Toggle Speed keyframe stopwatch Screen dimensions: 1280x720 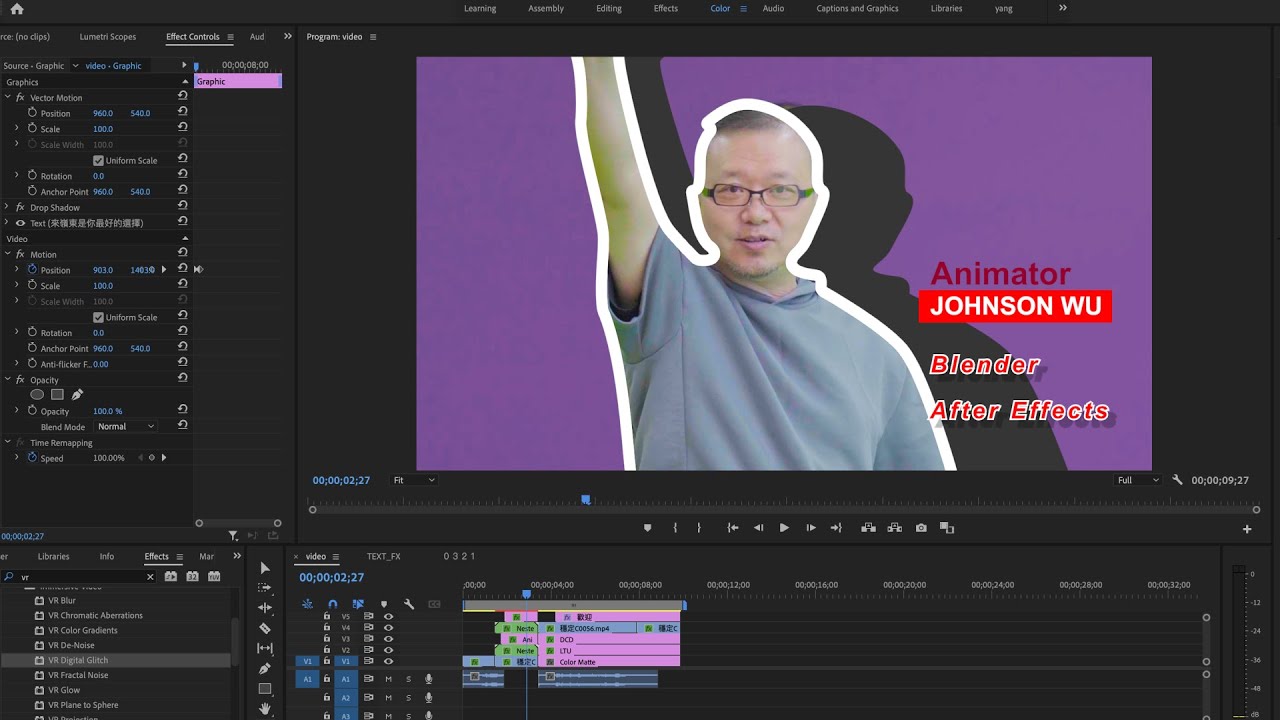[32, 457]
